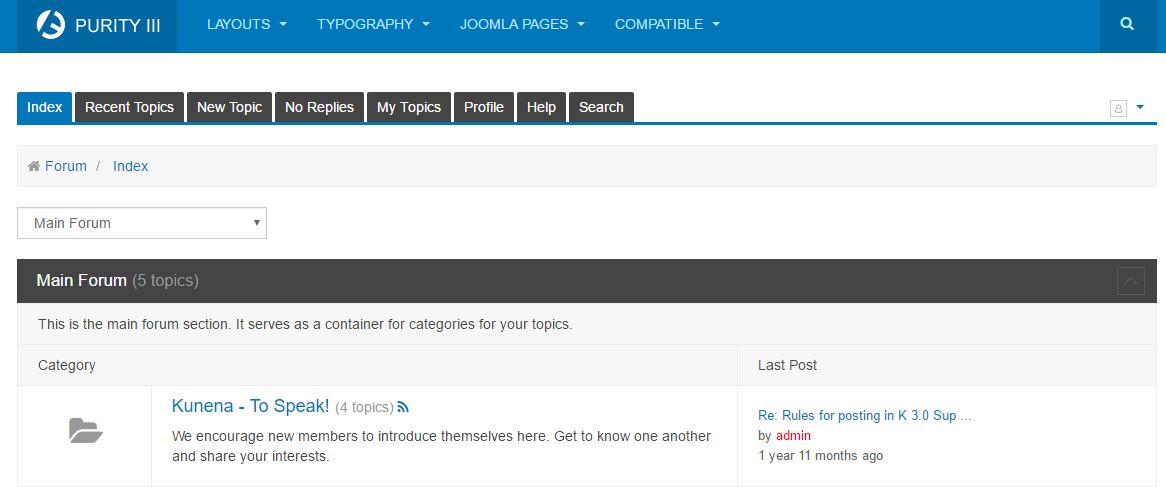Click the open folder category icon

pyautogui.click(x=86, y=430)
